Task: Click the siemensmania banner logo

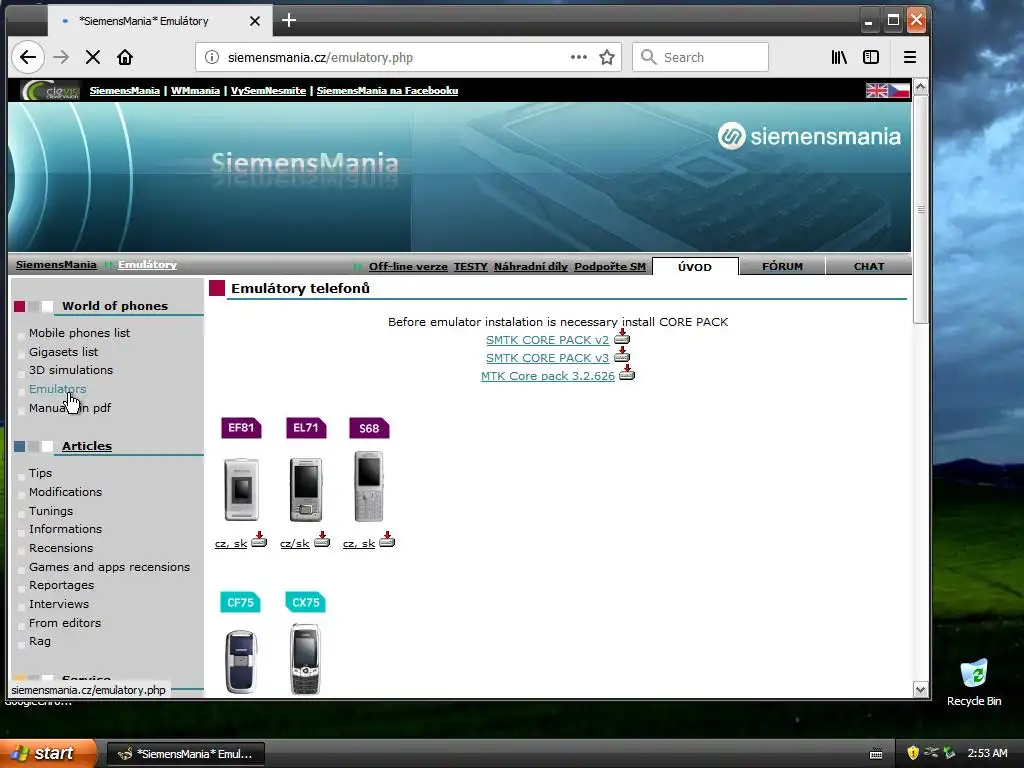Action: (808, 136)
